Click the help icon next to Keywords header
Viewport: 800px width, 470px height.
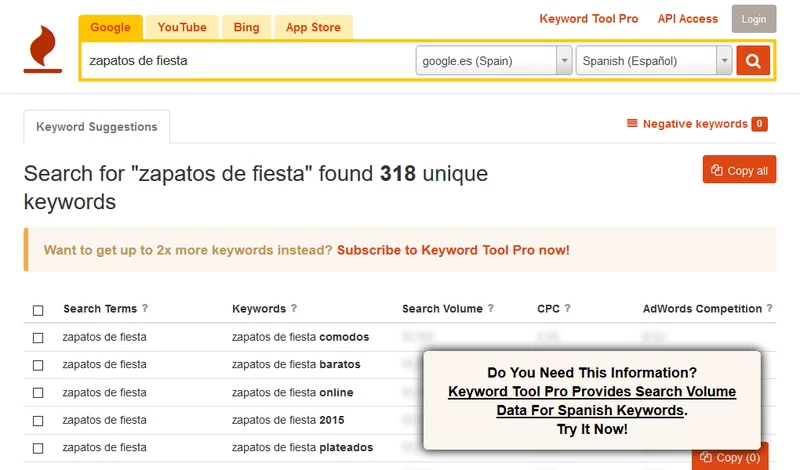[294, 308]
